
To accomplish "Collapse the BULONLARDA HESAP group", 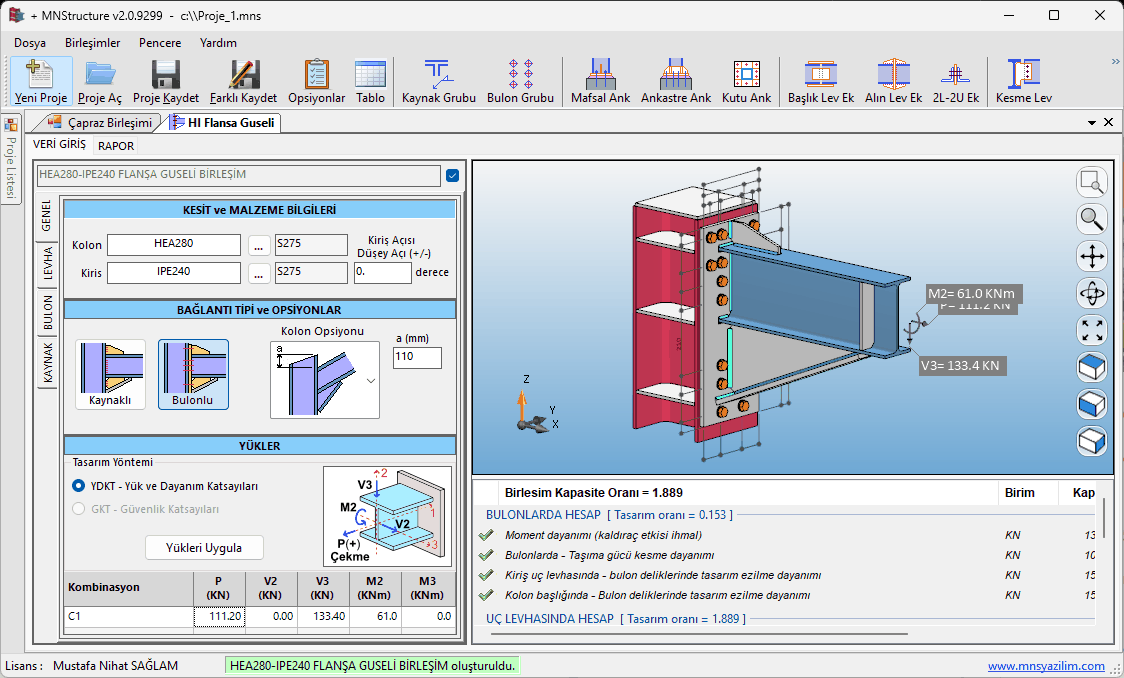I will point(609,515).
